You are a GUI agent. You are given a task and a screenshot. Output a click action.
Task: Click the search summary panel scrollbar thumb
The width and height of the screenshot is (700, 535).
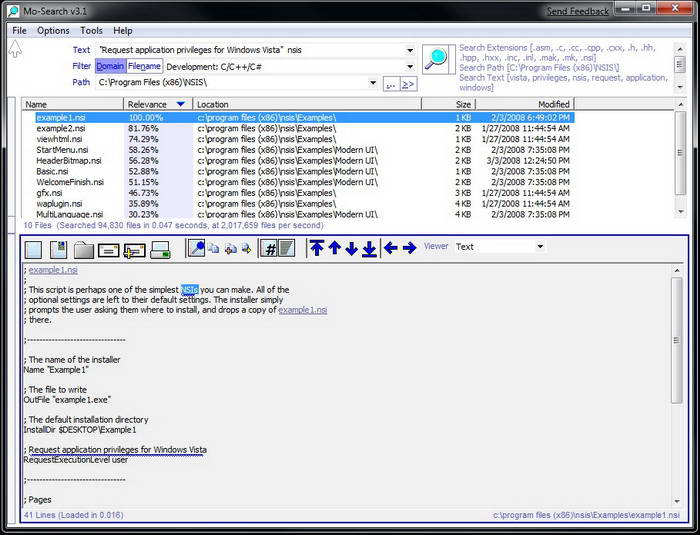coord(680,65)
